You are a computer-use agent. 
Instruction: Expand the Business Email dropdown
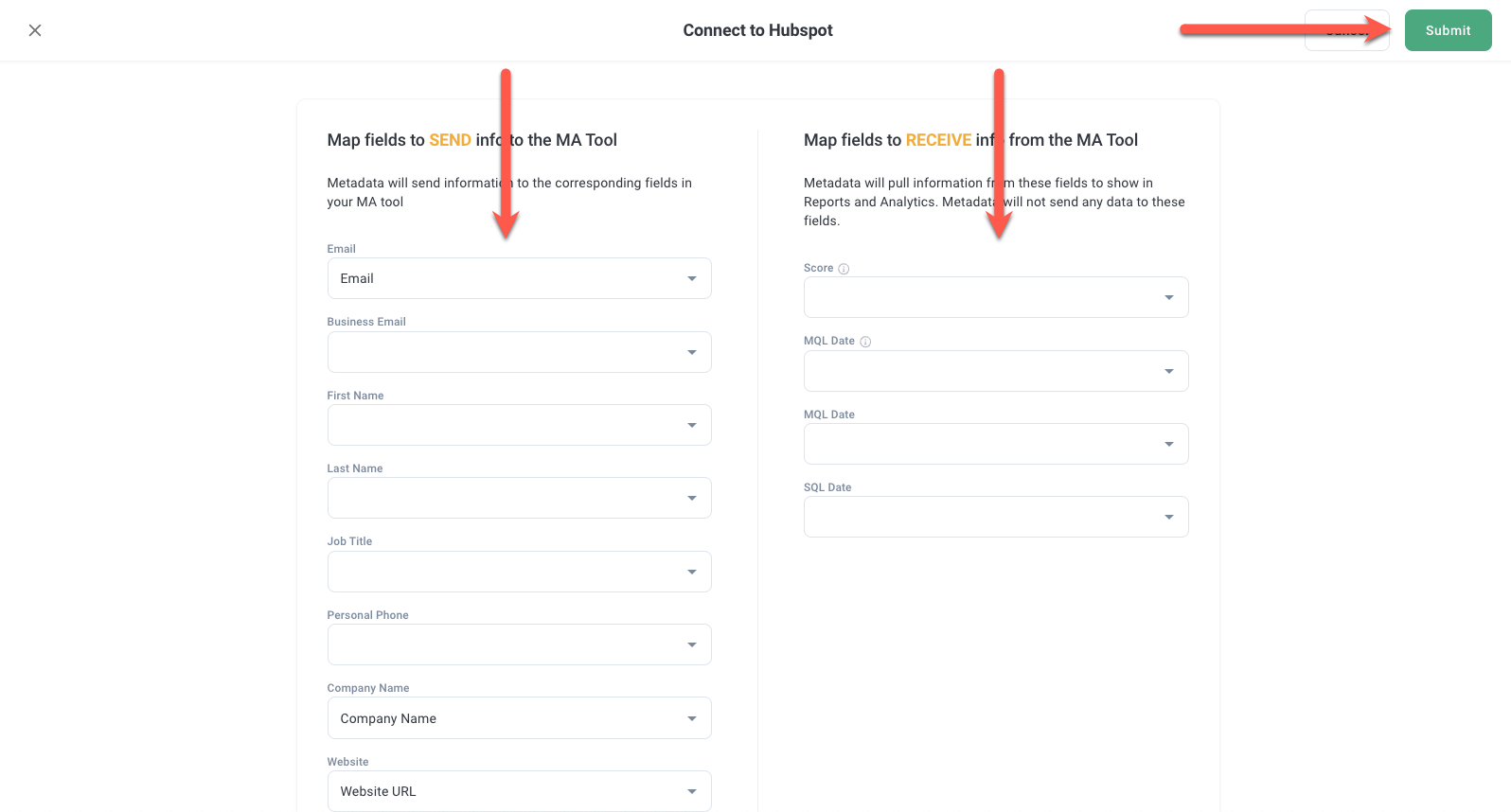519,352
